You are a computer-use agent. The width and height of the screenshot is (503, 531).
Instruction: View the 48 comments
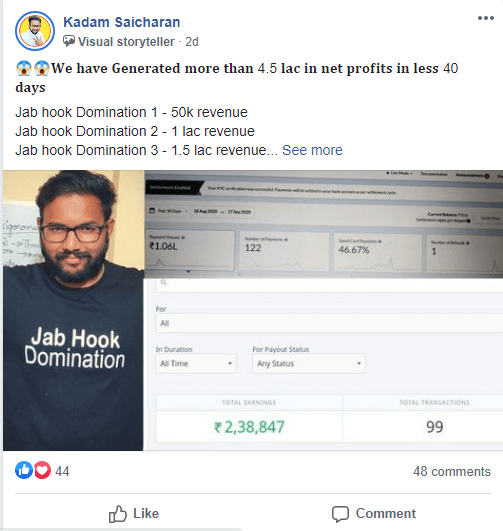452,471
